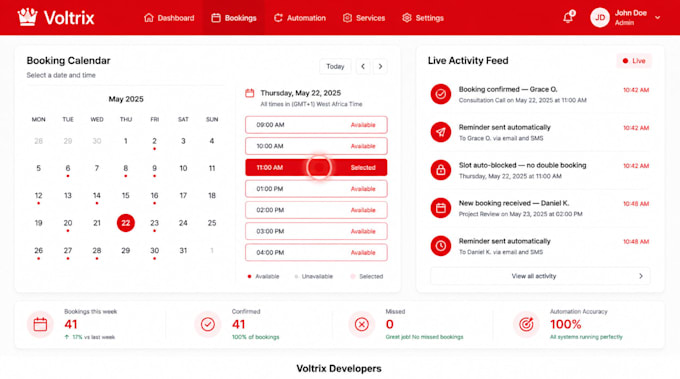
Task: Open the Settings tab
Action: [423, 18]
